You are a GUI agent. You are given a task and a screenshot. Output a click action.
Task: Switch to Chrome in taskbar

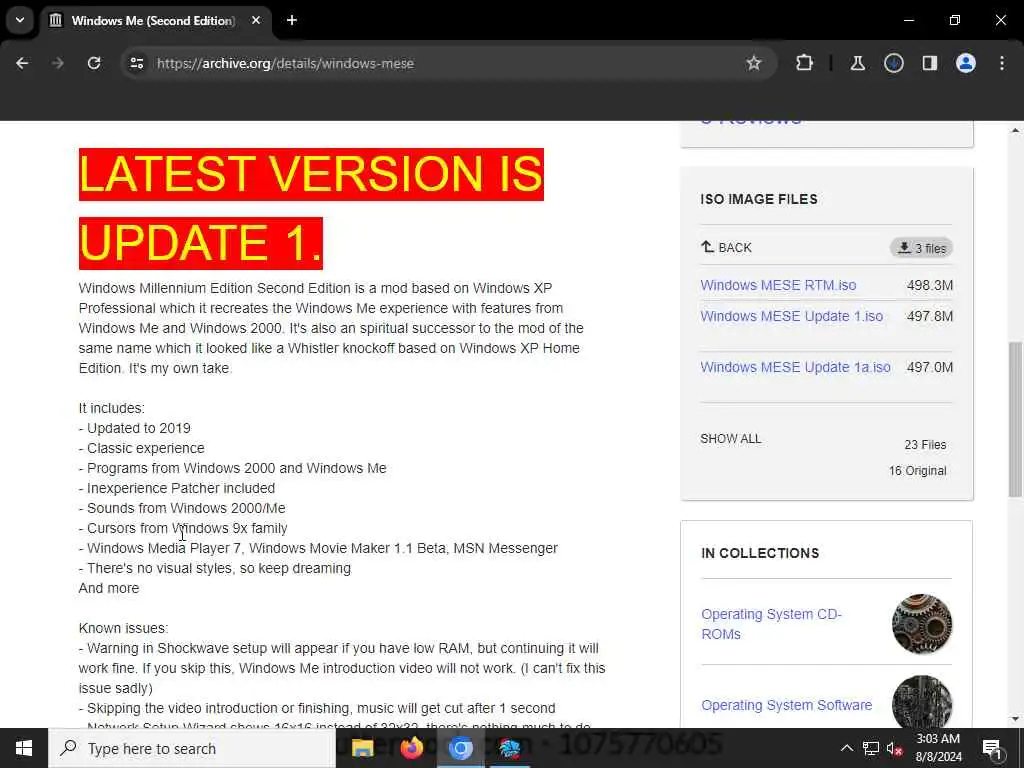click(460, 748)
